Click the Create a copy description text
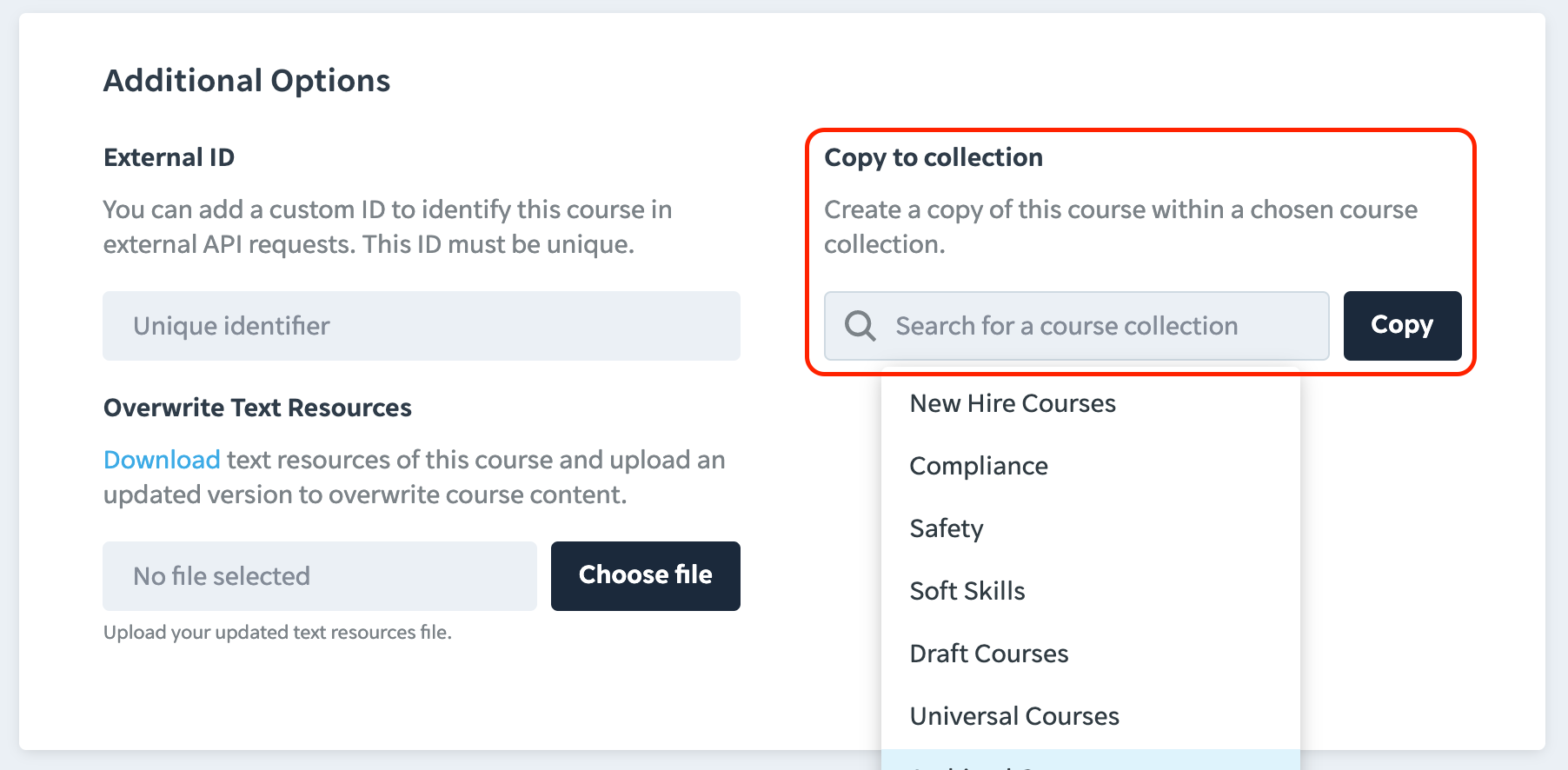This screenshot has height=770, width=1568. (1120, 227)
